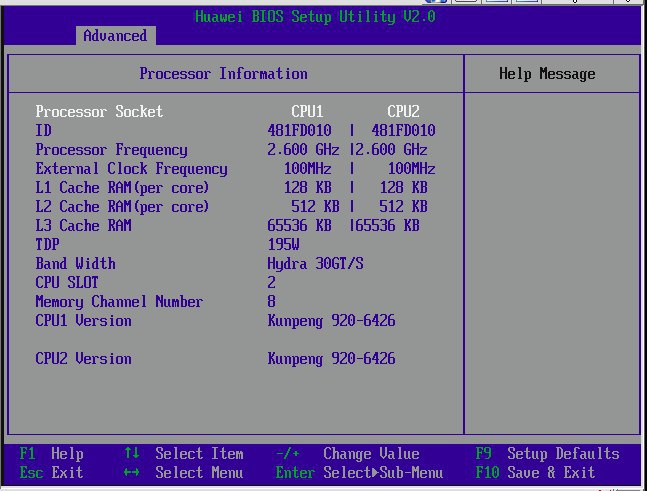Click the Huawei BIOS Setup Utility title

(315, 17)
